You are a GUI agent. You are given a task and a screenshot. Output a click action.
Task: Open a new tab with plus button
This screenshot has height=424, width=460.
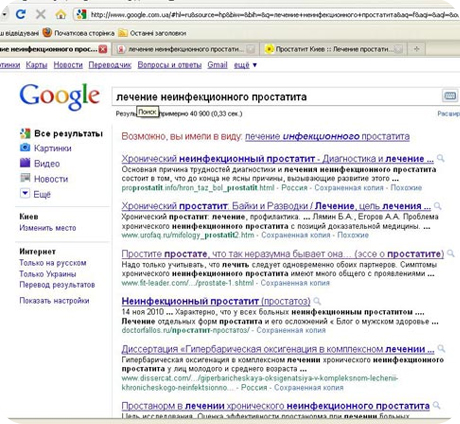pos(417,49)
